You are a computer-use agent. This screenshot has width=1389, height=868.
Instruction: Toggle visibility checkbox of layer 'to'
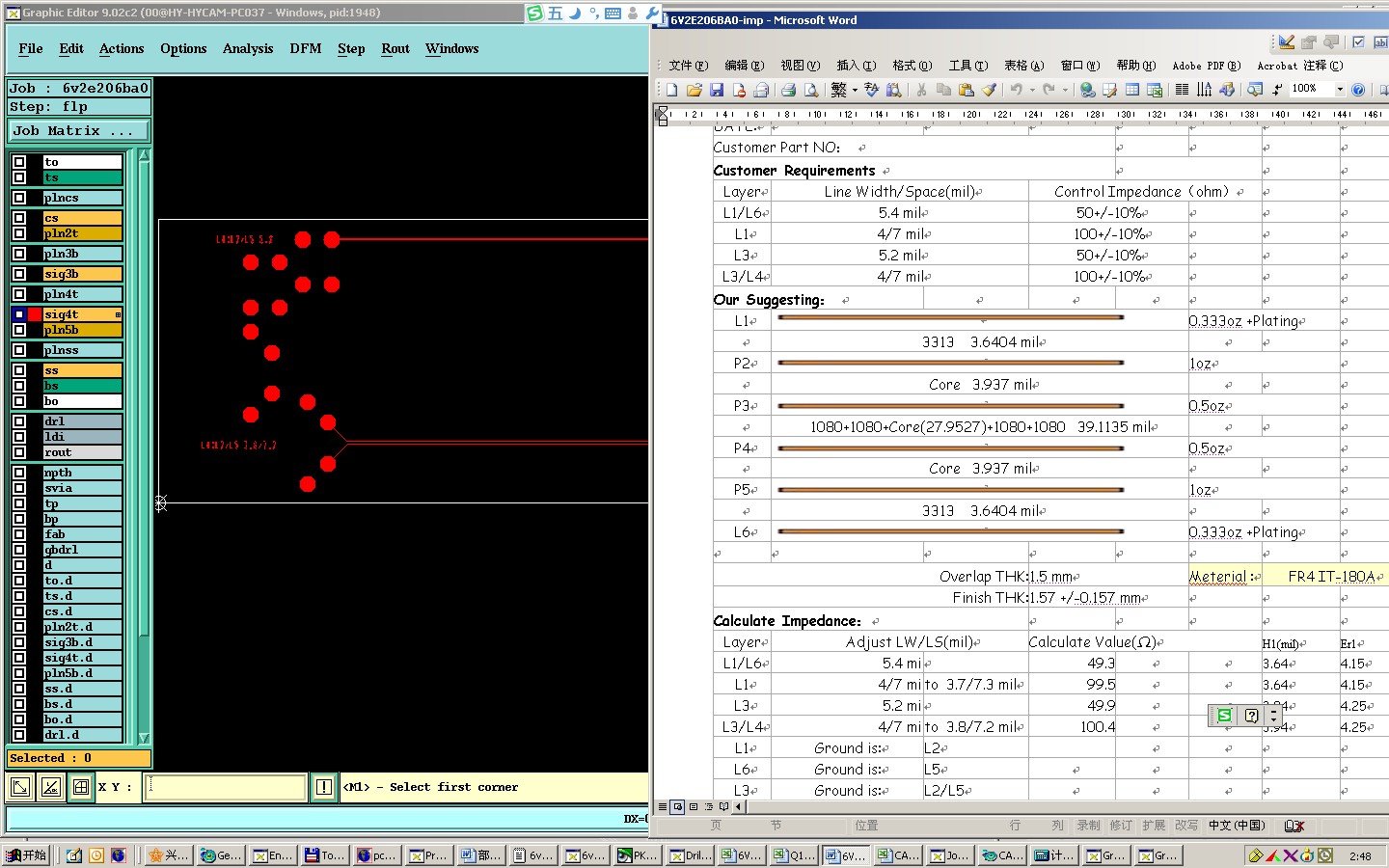(19, 162)
